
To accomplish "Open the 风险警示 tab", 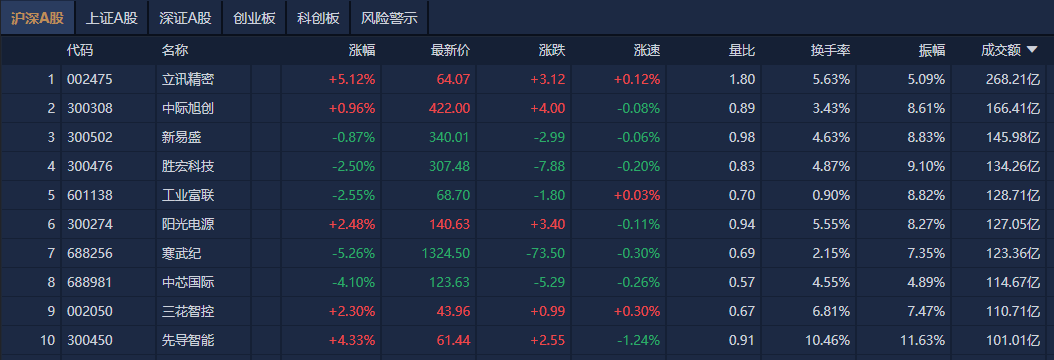I will 389,18.
